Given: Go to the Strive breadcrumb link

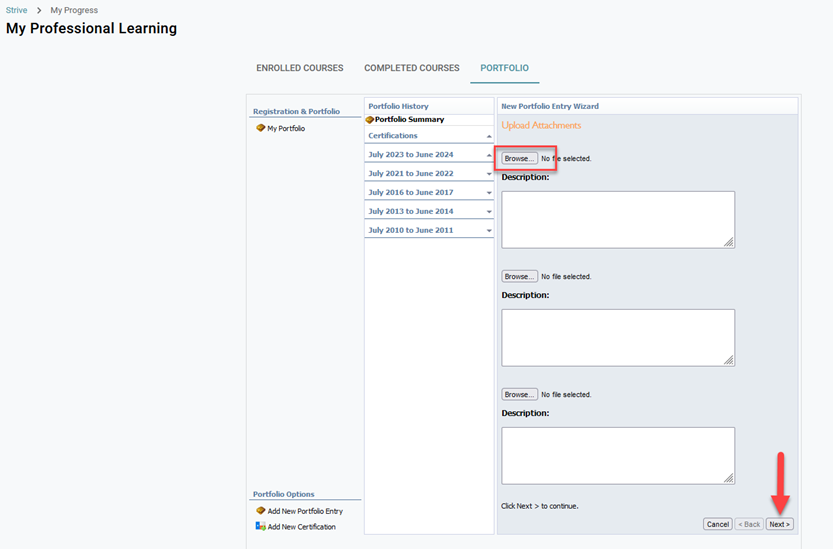Looking at the screenshot, I should [x=16, y=10].
